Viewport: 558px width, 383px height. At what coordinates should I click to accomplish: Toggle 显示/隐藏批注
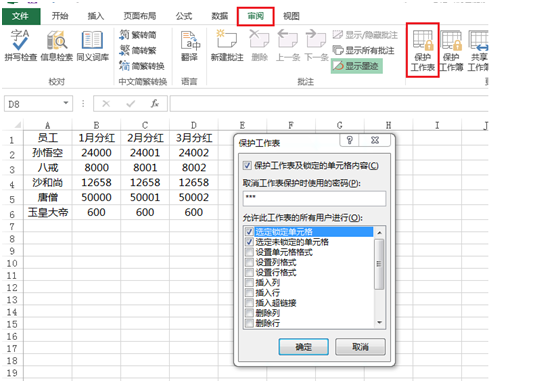point(365,35)
